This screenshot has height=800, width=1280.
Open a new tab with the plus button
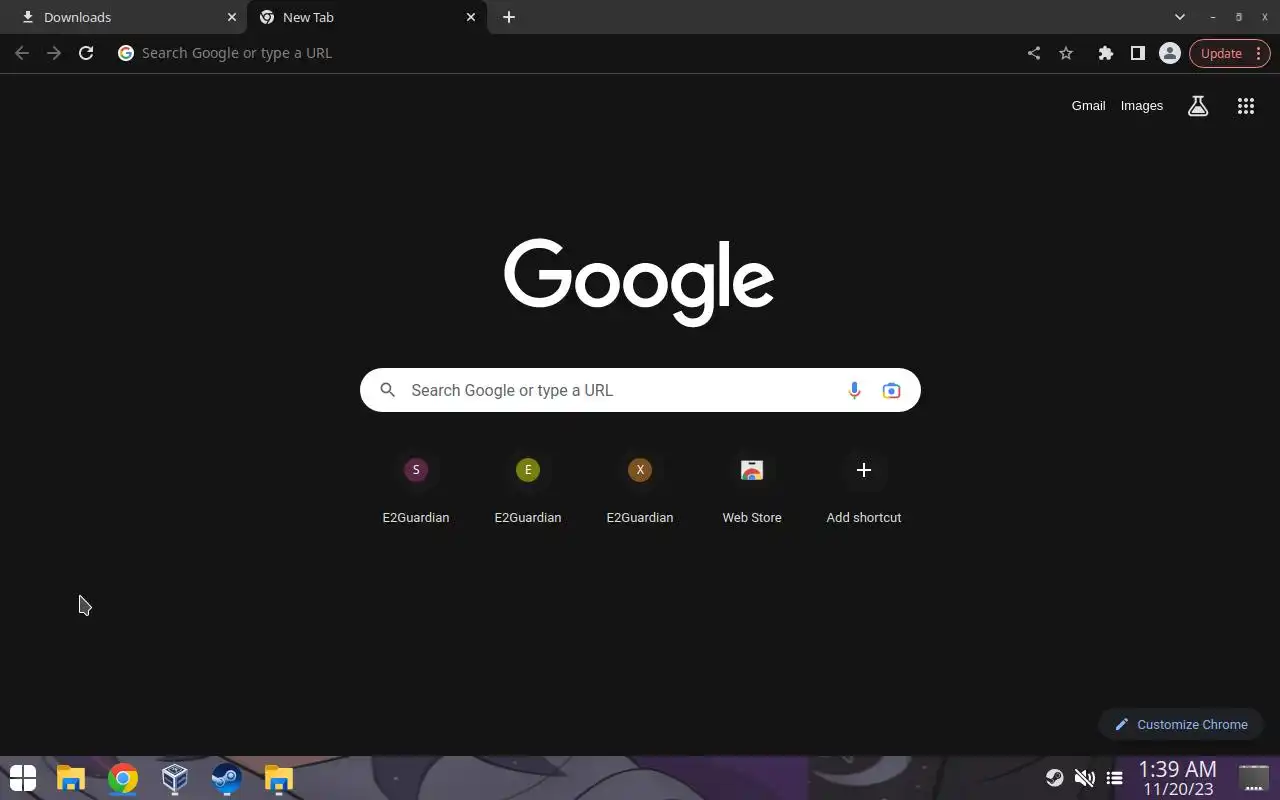[509, 17]
